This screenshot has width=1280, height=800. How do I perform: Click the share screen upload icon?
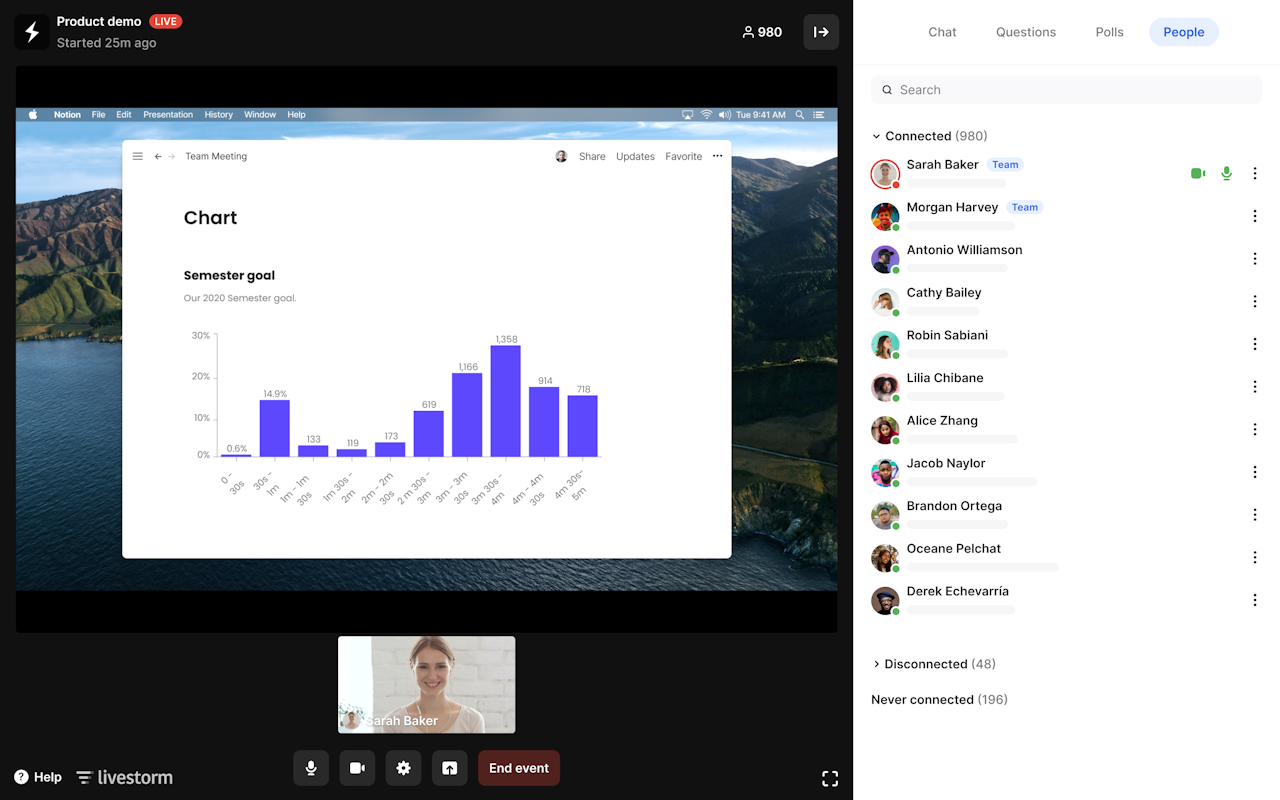coord(450,768)
